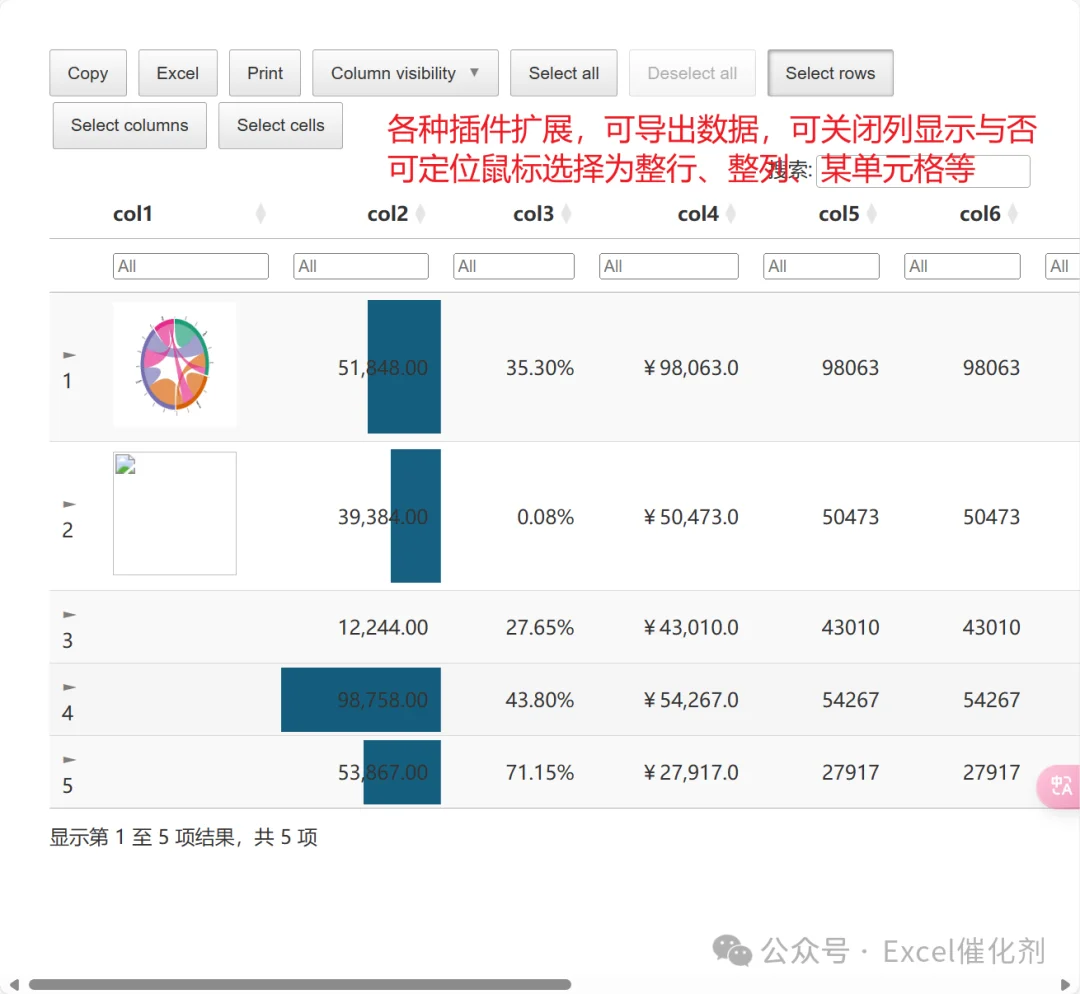Switch to Select cells mode
Image resolution: width=1080 pixels, height=994 pixels.
click(280, 125)
